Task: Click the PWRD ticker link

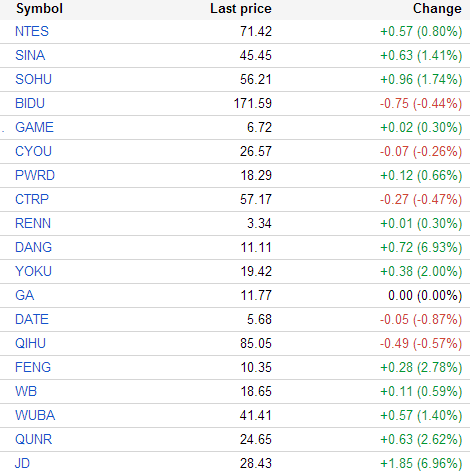Action: click(x=35, y=175)
